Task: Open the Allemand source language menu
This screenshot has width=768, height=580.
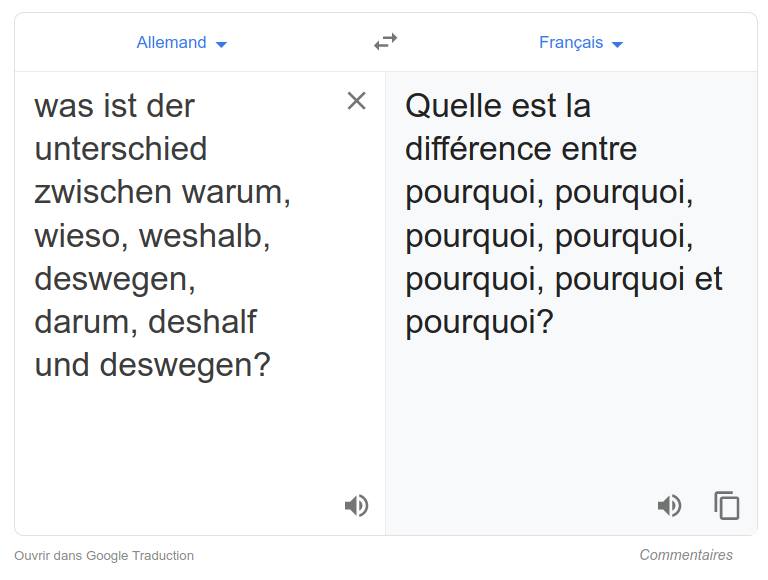Action: (172, 43)
